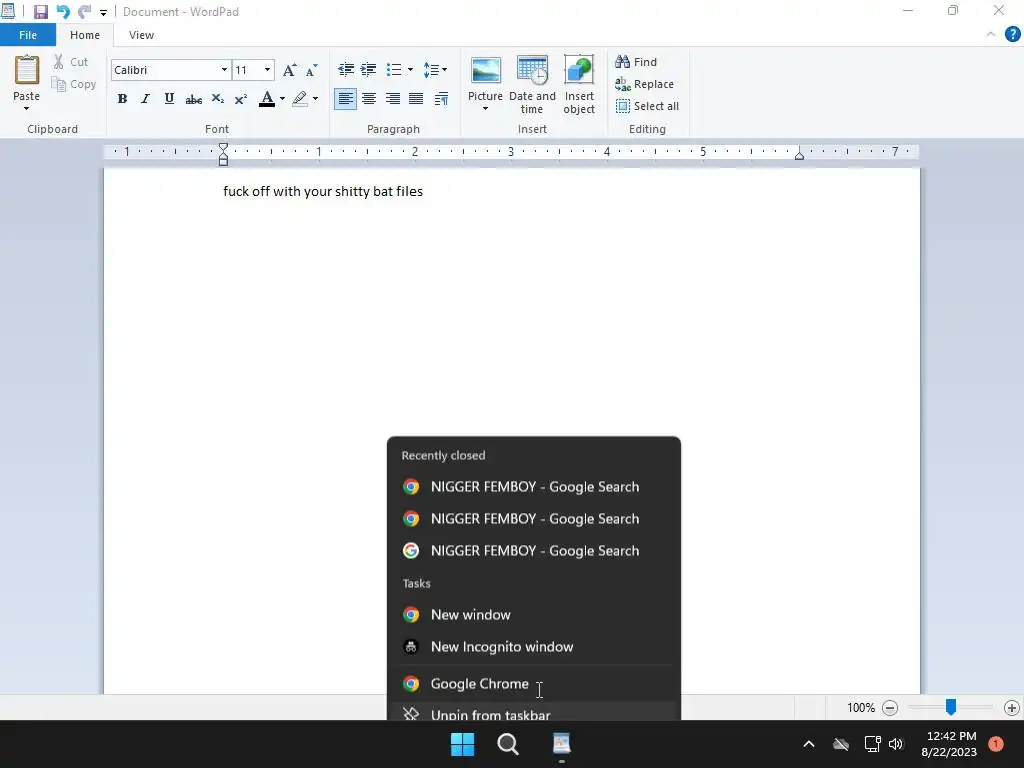Click the Replace button
The height and width of the screenshot is (768, 1024).
(645, 84)
